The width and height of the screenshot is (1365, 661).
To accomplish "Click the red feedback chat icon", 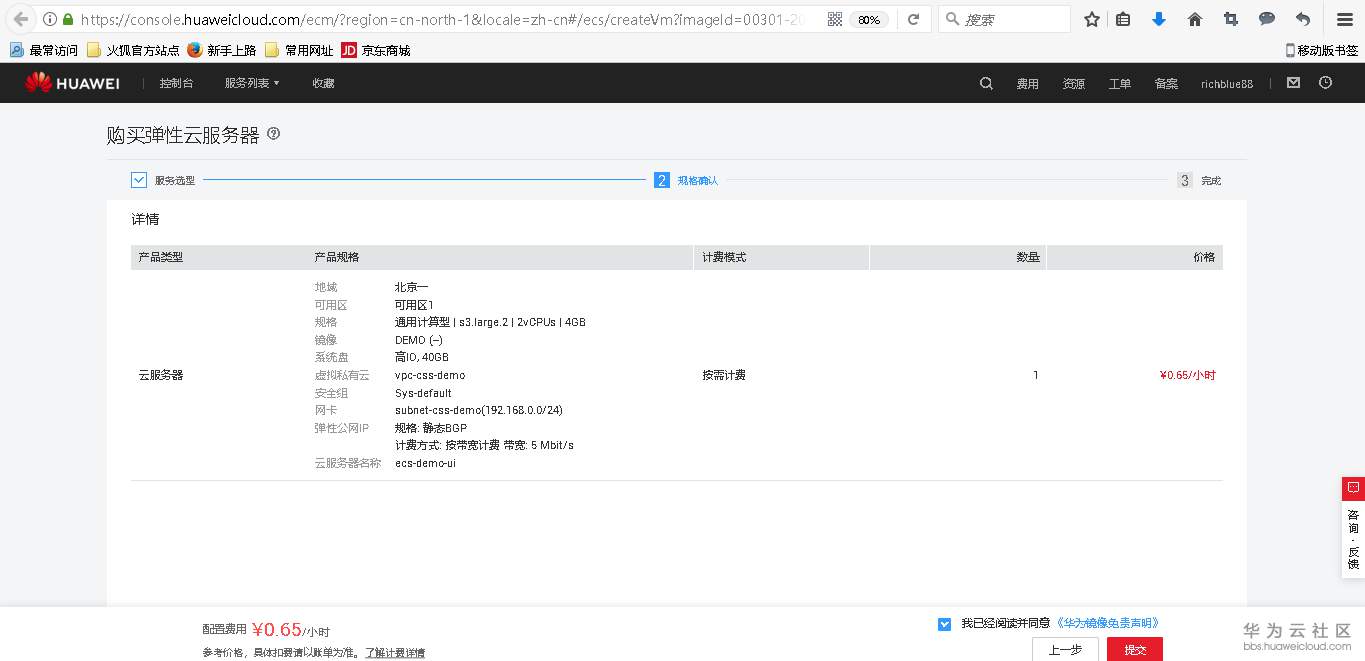I will pos(1353,488).
